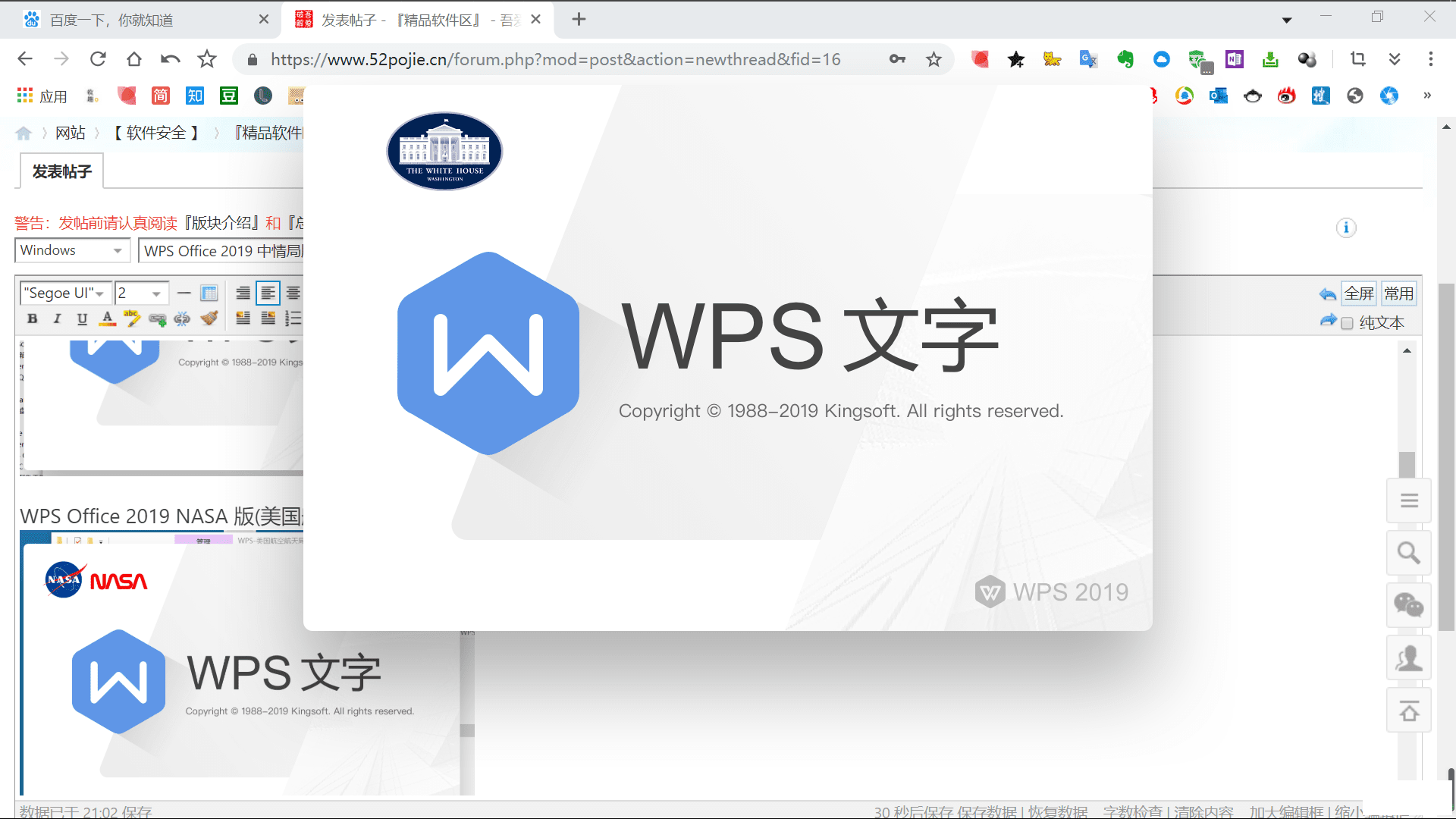Click the blue undo arrow in the editor
This screenshot has height=819, width=1456.
[x=1327, y=294]
